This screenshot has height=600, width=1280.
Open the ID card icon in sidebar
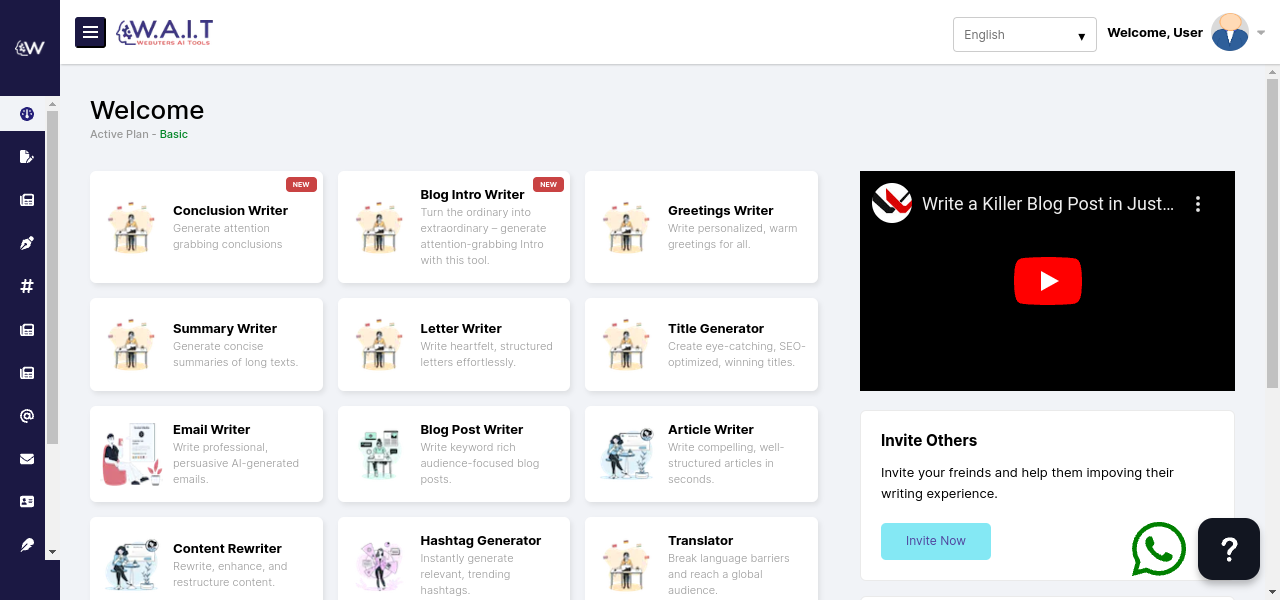tap(27, 502)
